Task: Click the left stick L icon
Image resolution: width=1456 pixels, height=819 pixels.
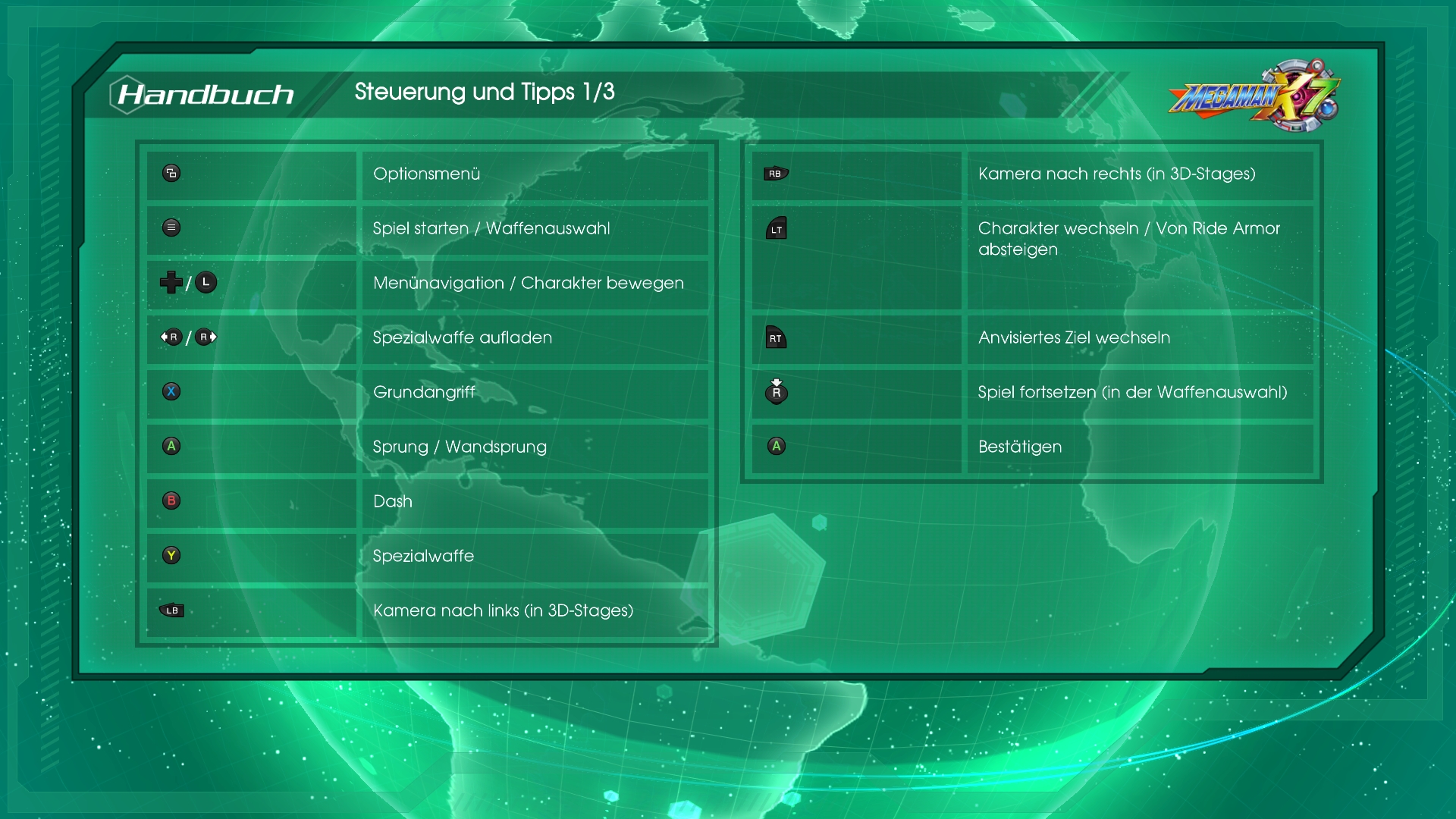Action: (x=206, y=282)
